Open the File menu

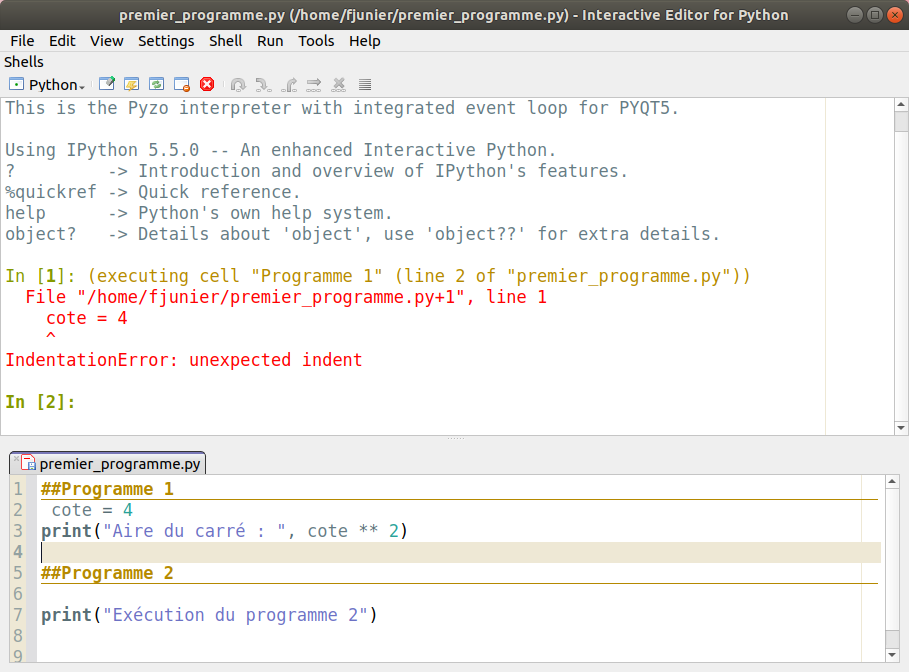click(x=22, y=41)
